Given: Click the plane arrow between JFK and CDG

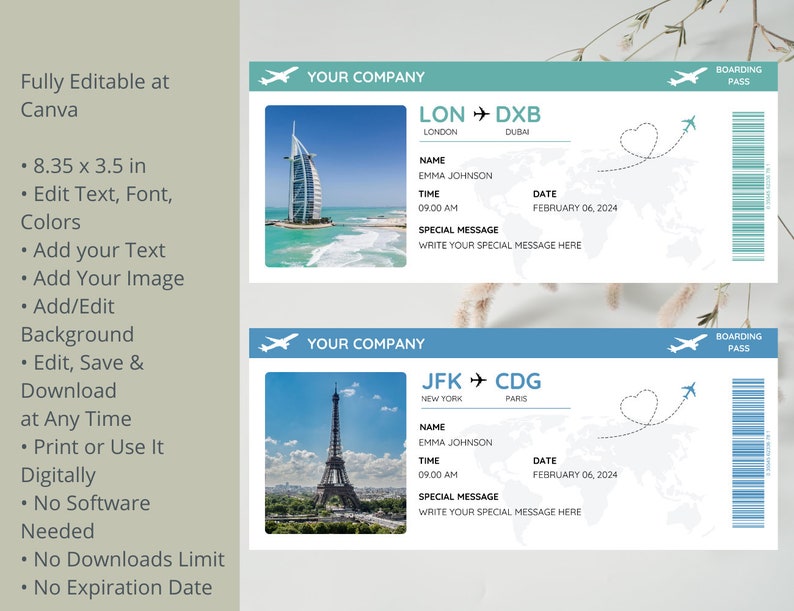Looking at the screenshot, I should pos(478,380).
